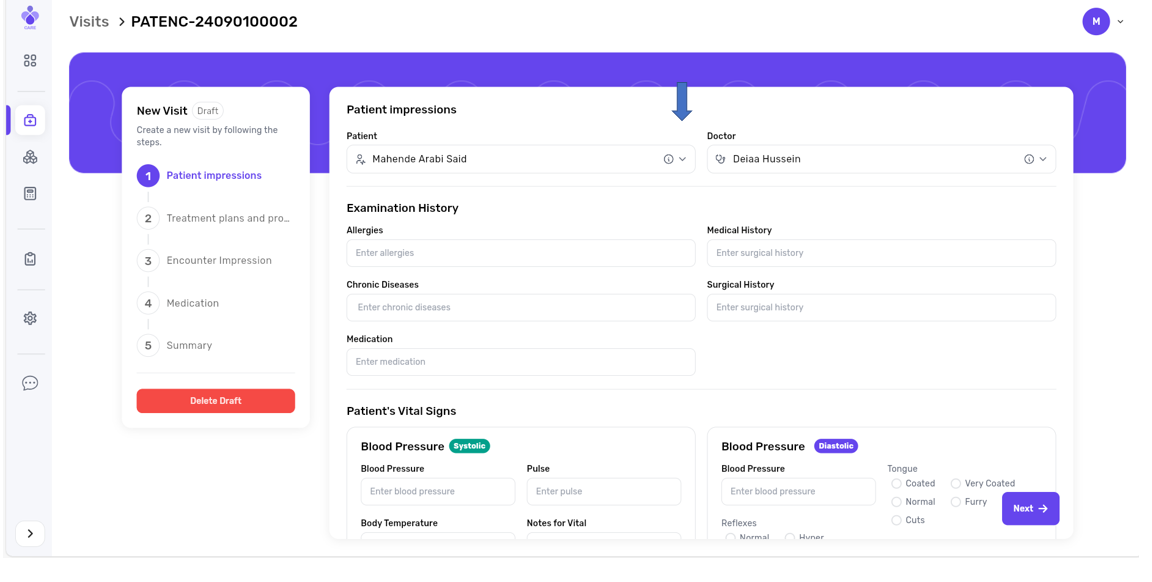The image size is (1152, 582).
Task: Select the Coated tongue radio option
Action: coord(896,484)
